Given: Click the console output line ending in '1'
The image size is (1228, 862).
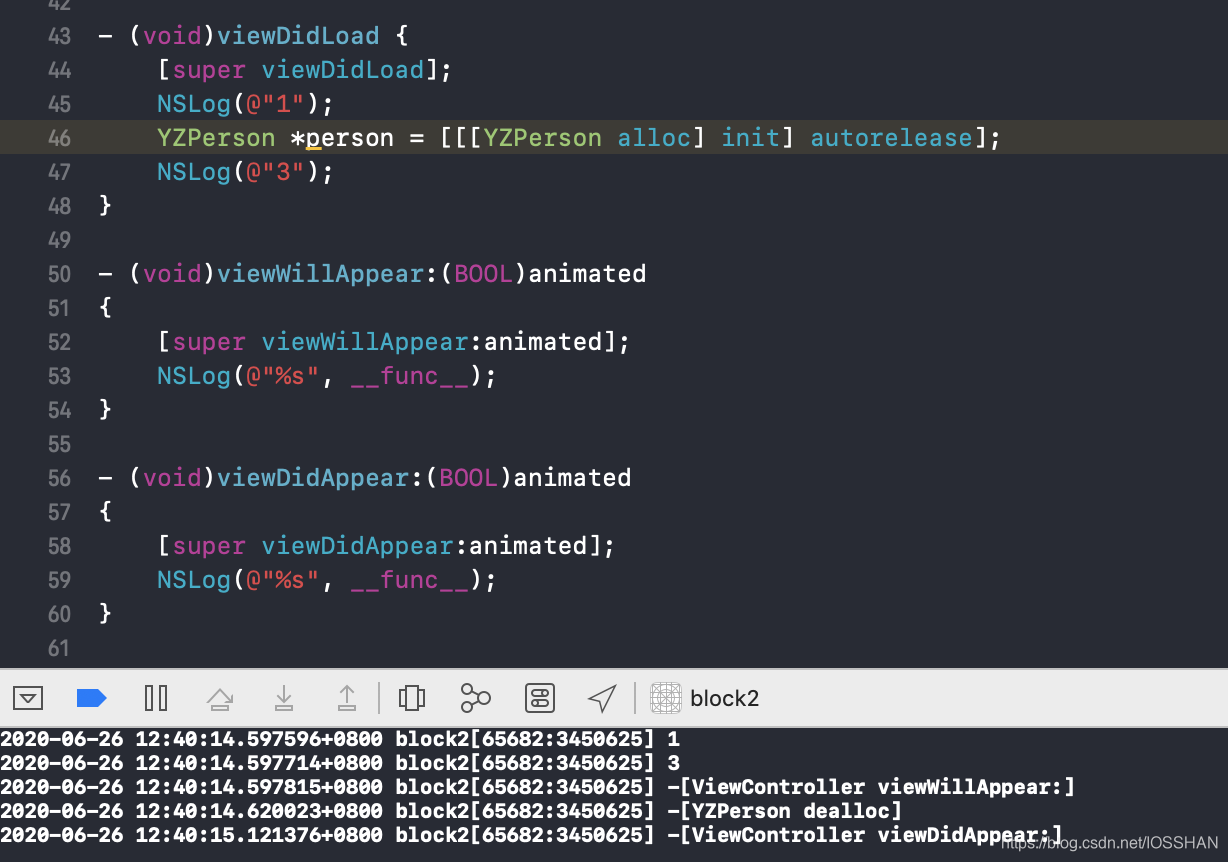Looking at the screenshot, I should point(340,739).
